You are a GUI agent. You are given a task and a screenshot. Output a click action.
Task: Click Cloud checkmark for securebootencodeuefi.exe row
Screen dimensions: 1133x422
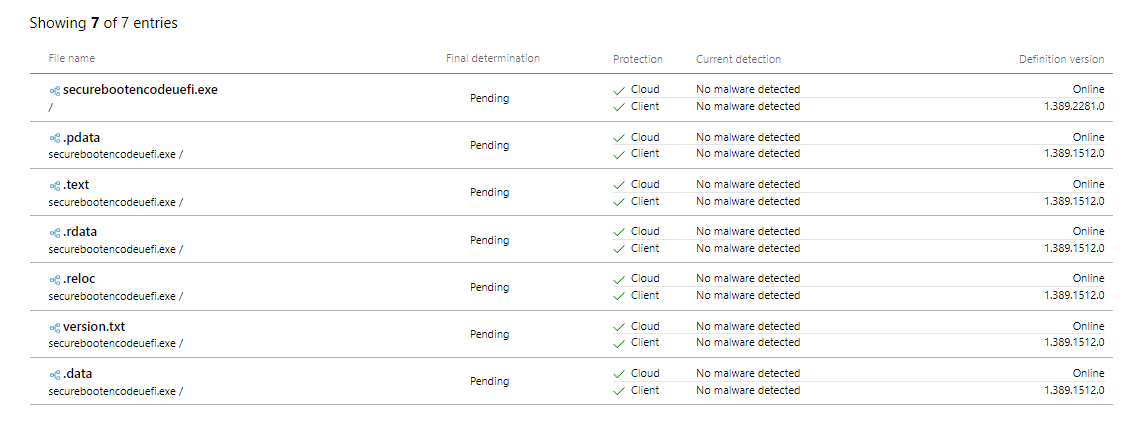(x=618, y=90)
